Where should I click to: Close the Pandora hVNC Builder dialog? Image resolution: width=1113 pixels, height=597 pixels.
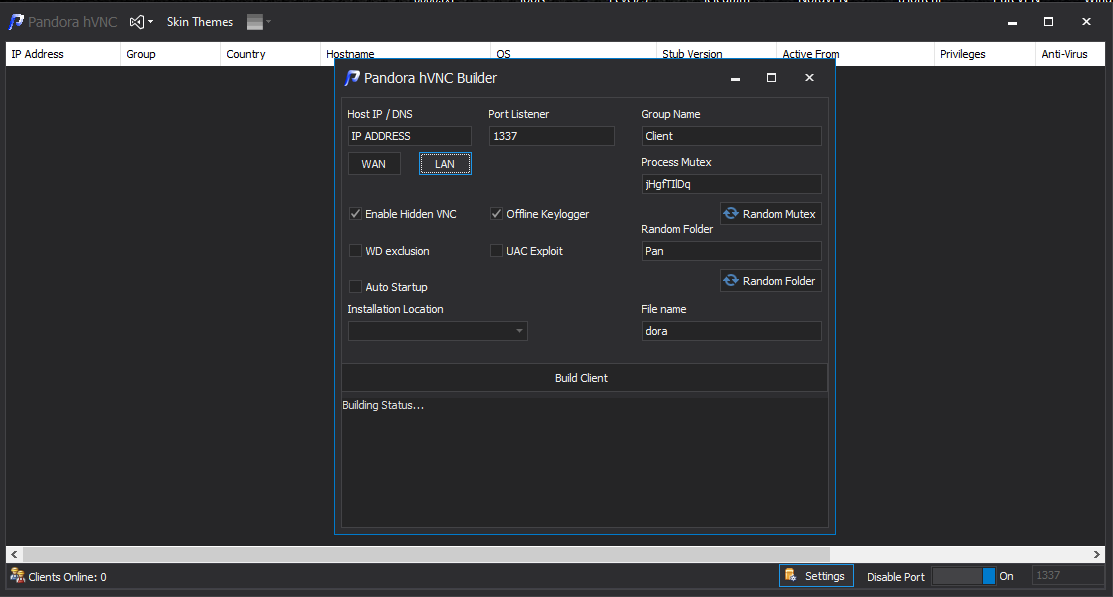[809, 78]
